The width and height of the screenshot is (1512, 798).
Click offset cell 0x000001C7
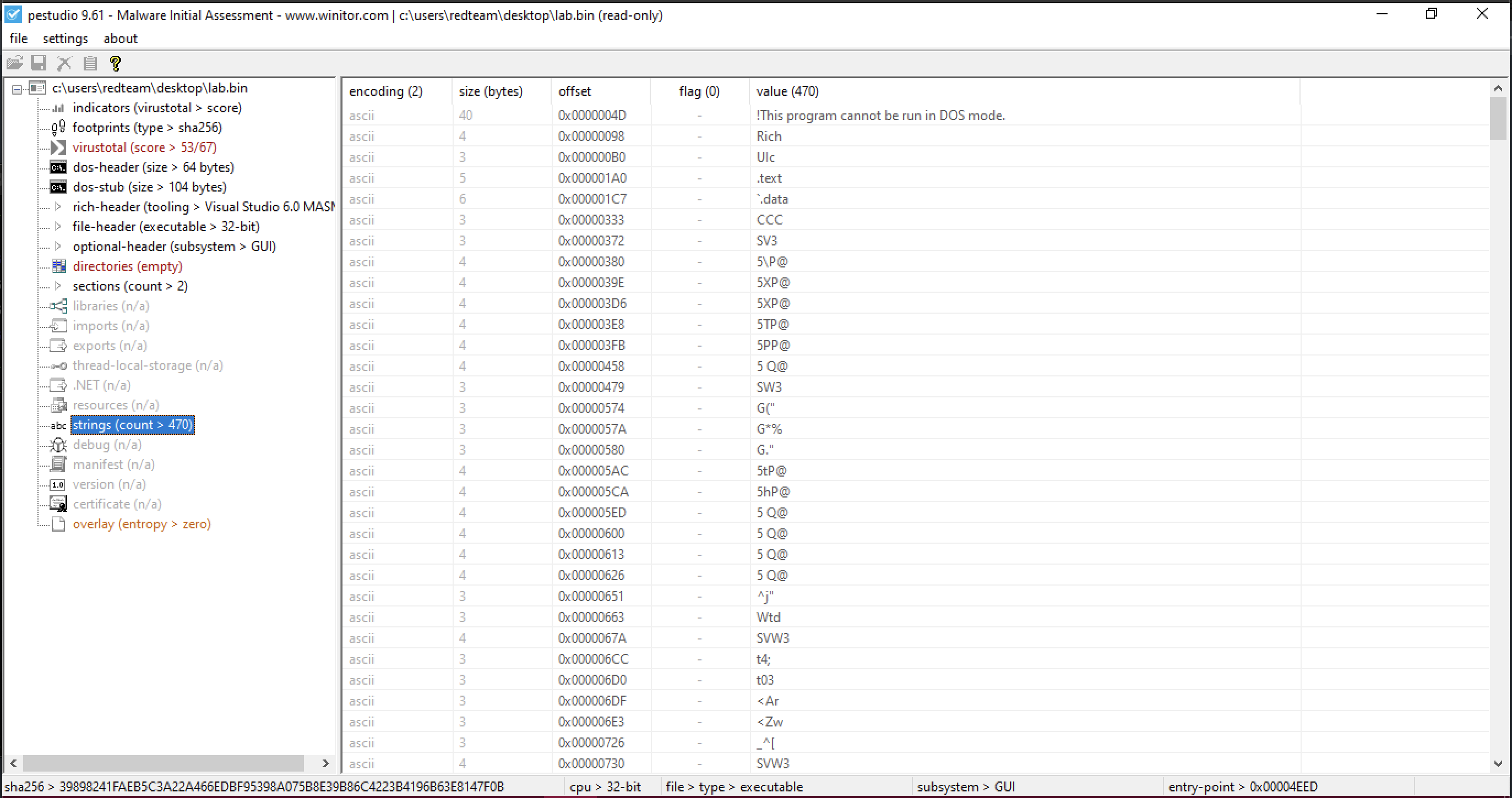click(592, 199)
